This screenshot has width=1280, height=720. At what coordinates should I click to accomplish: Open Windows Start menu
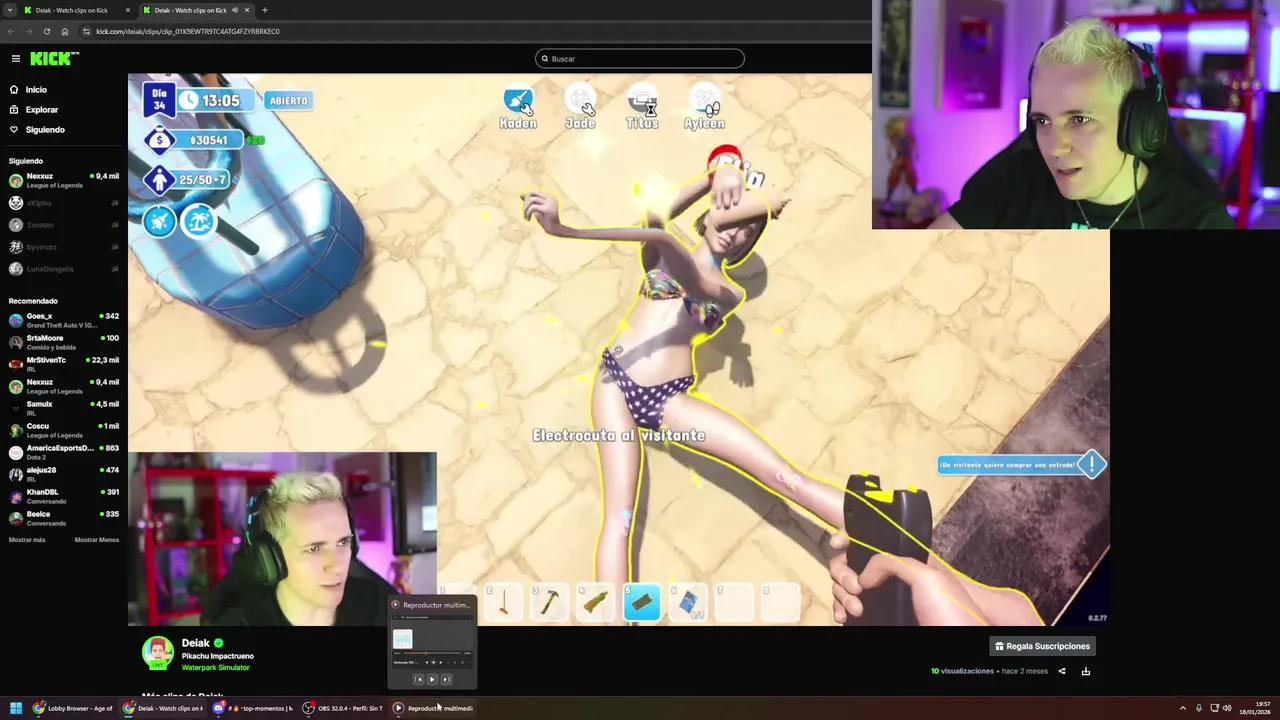(x=16, y=708)
